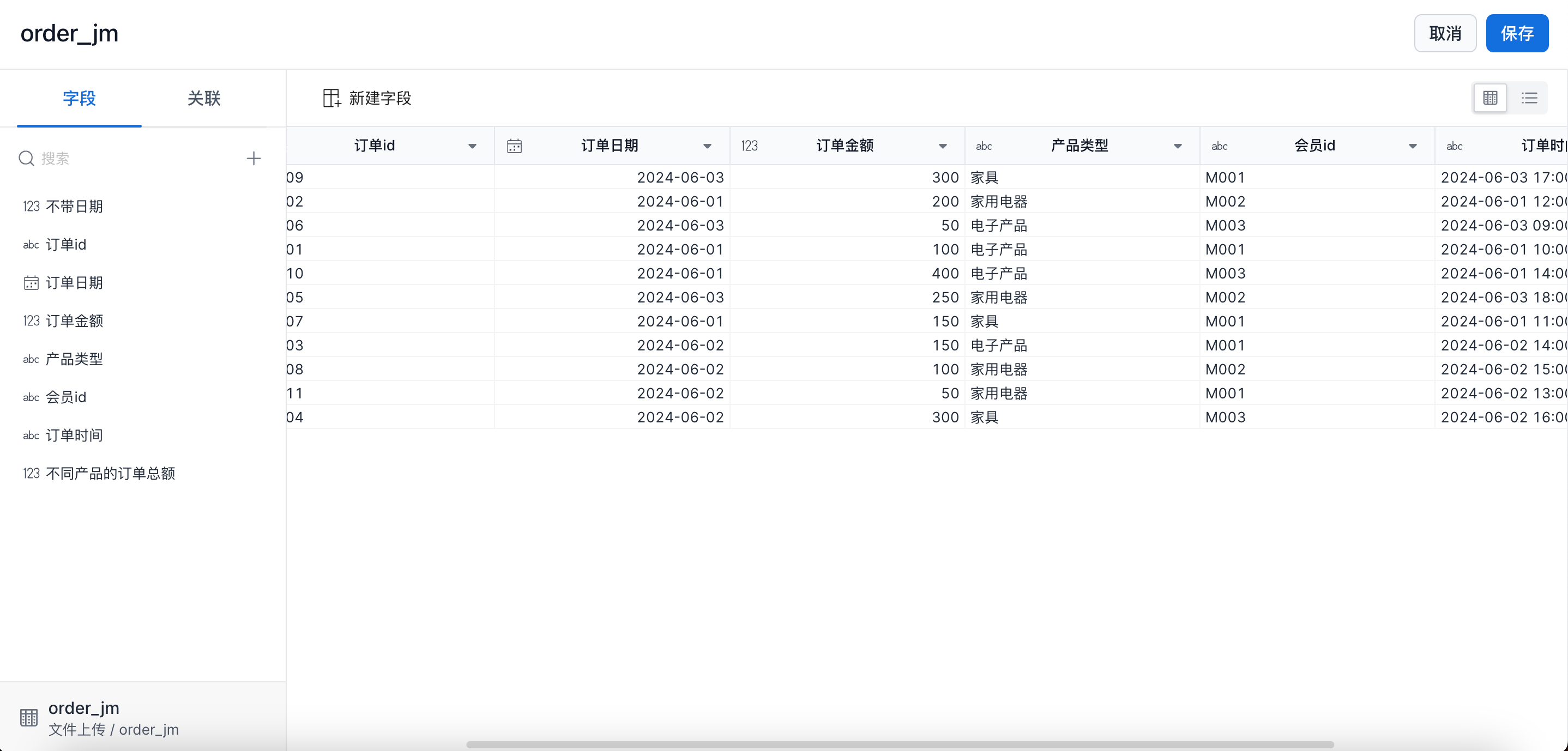Open the 产品类型 column dropdown arrow
The height and width of the screenshot is (751, 1568).
click(1177, 146)
